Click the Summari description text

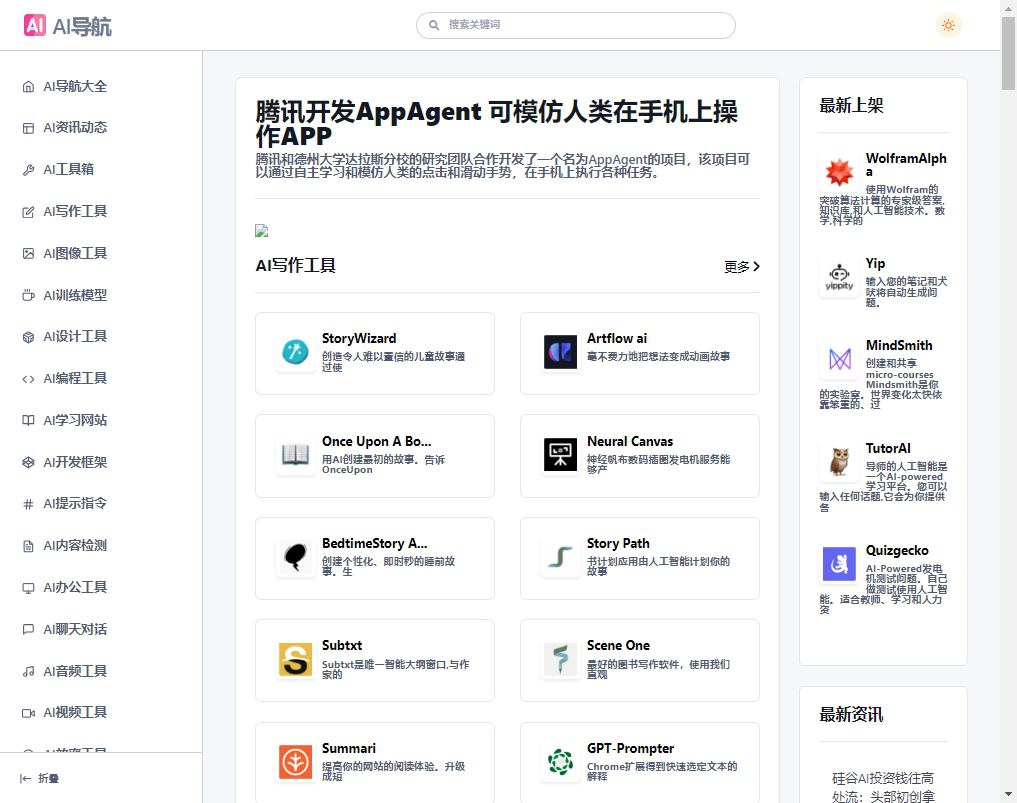pos(393,771)
